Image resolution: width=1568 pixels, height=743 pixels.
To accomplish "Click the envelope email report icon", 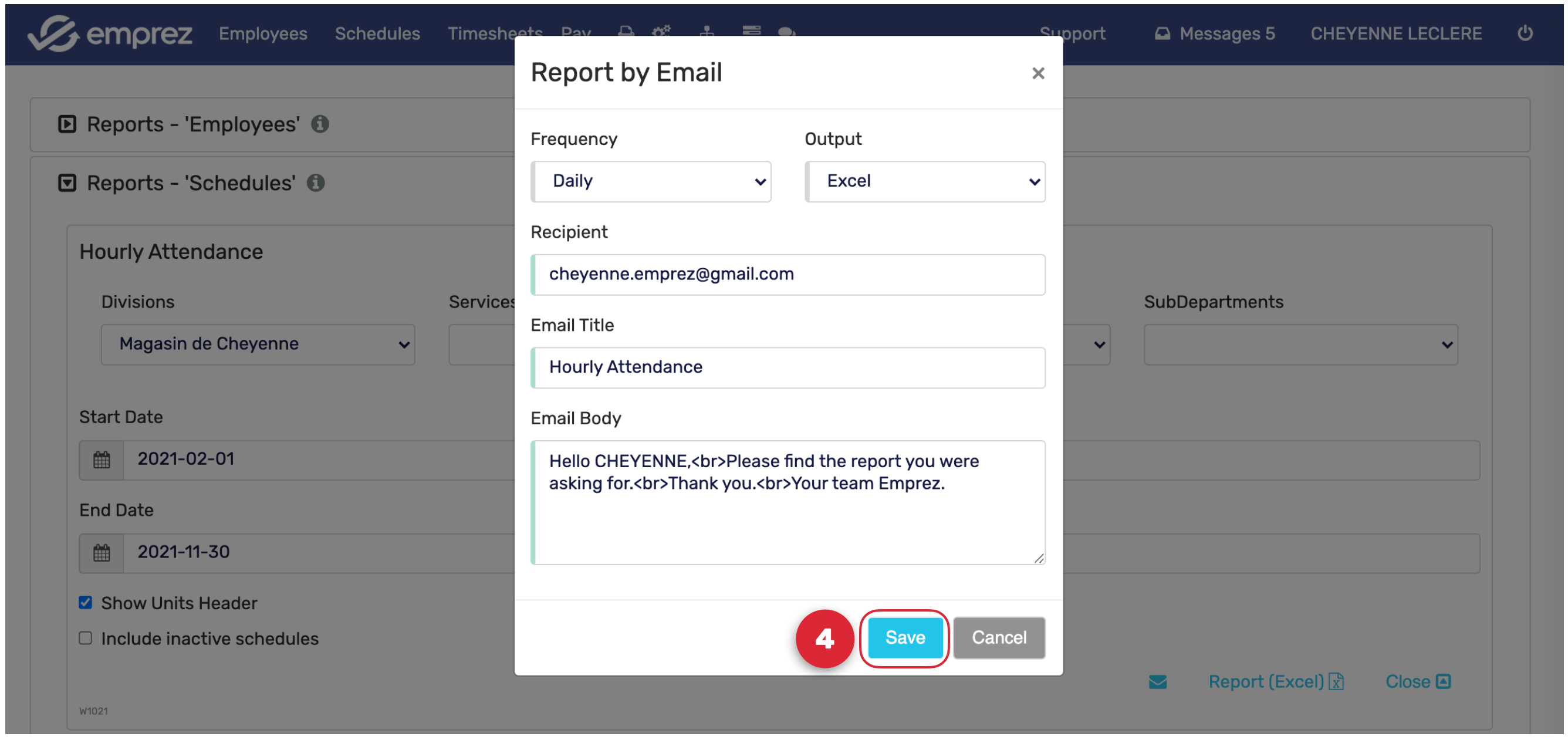I will coord(1157,681).
